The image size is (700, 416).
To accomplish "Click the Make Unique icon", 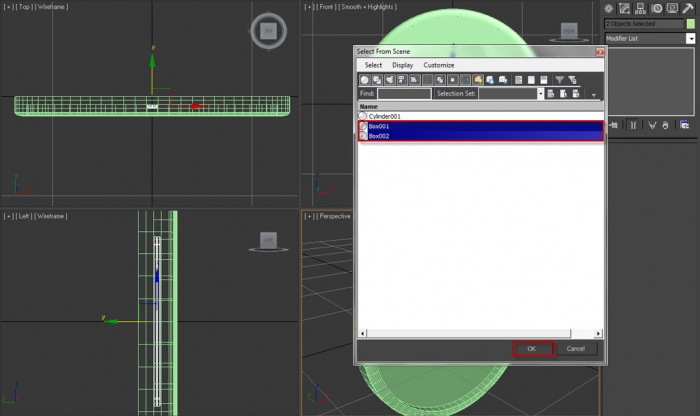I will click(652, 125).
